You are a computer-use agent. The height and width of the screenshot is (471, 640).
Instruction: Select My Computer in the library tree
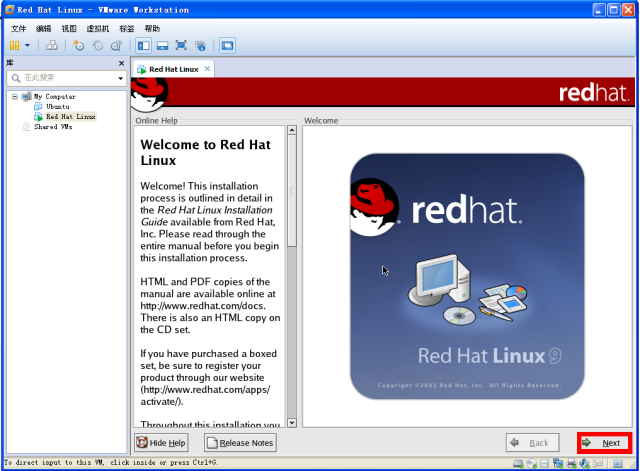(x=55, y=97)
